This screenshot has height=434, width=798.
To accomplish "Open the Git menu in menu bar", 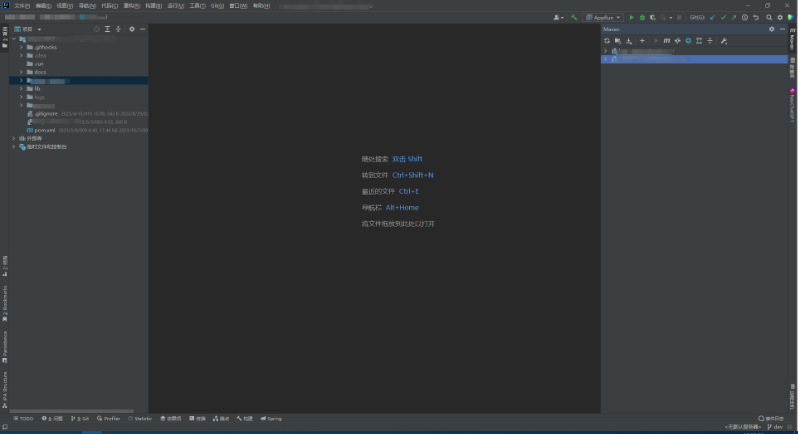I will click(217, 6).
